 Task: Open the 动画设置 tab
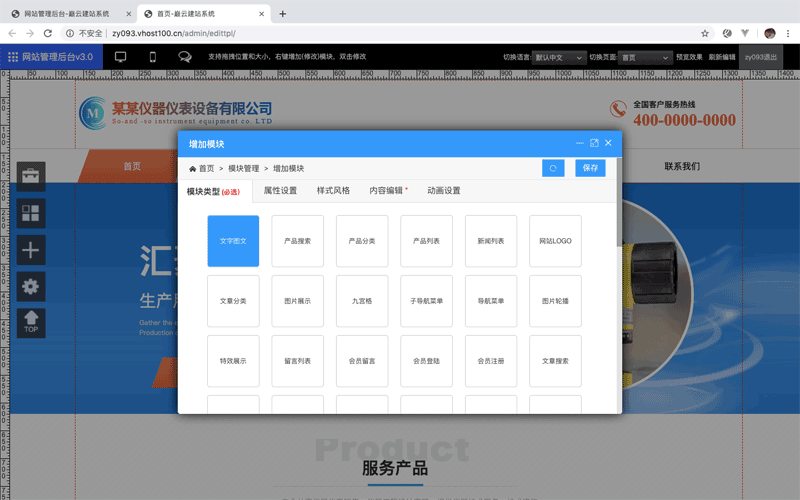click(x=443, y=190)
